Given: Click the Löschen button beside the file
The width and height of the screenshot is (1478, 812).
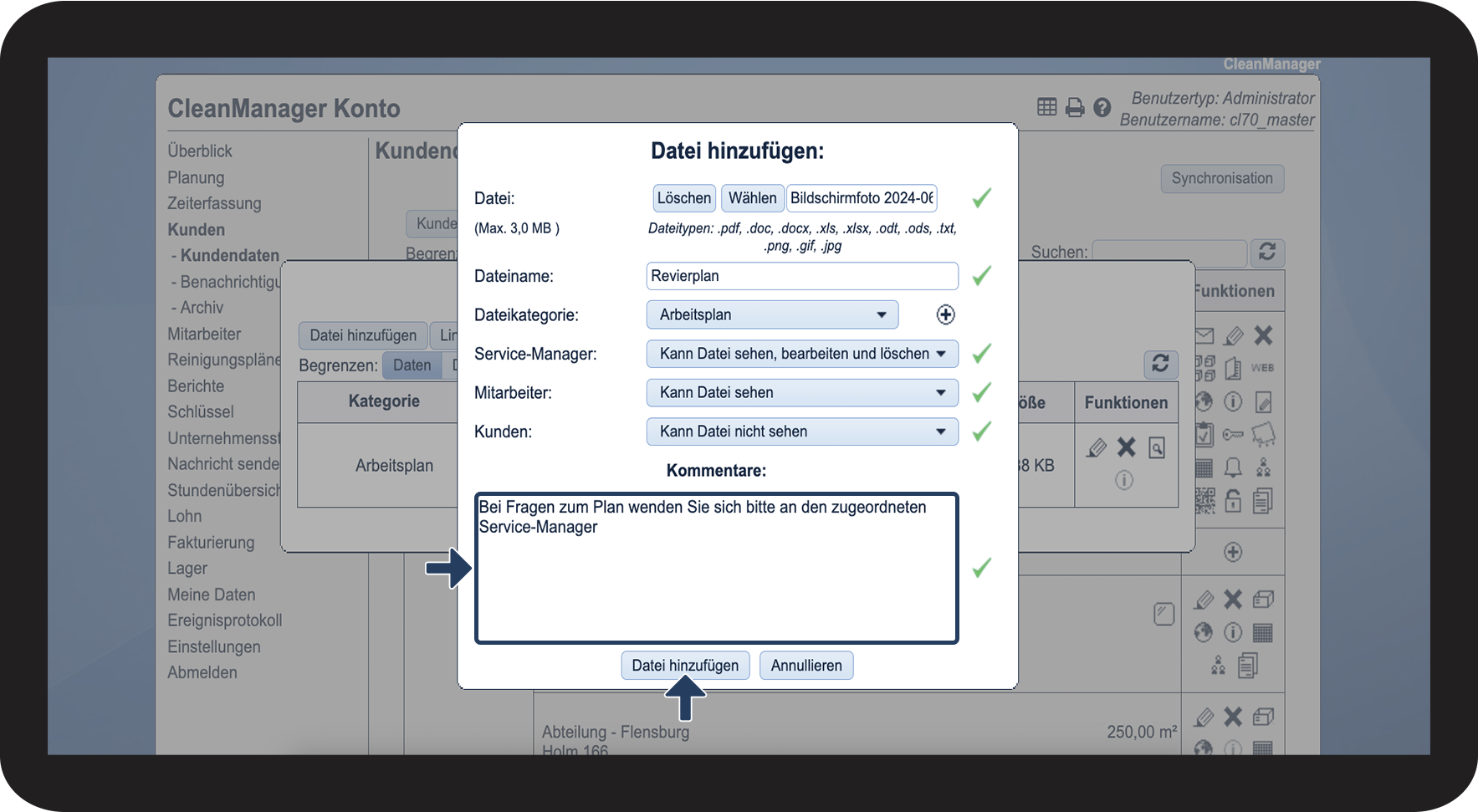Looking at the screenshot, I should click(x=683, y=198).
